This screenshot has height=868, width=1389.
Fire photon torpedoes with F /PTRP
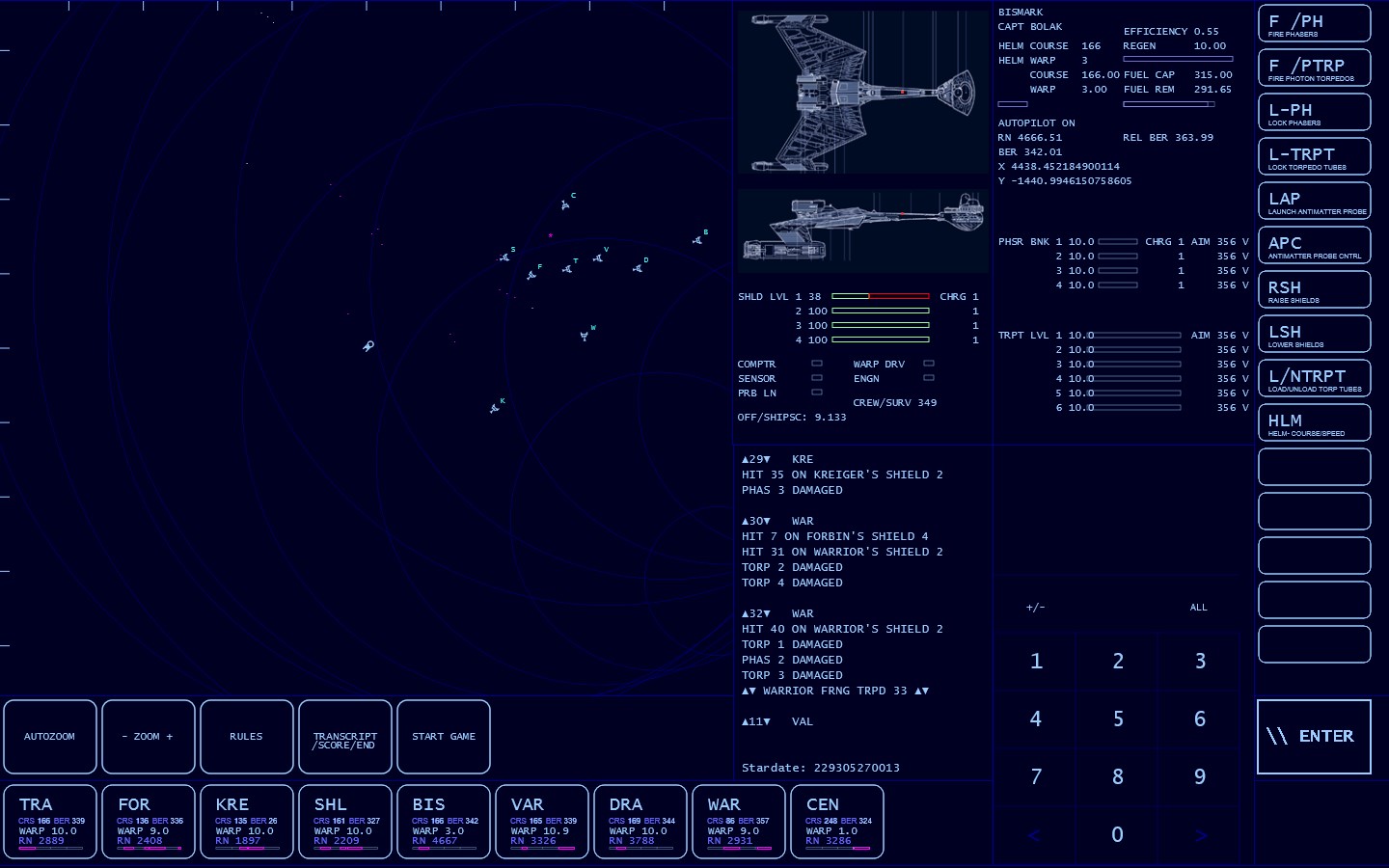click(x=1314, y=68)
